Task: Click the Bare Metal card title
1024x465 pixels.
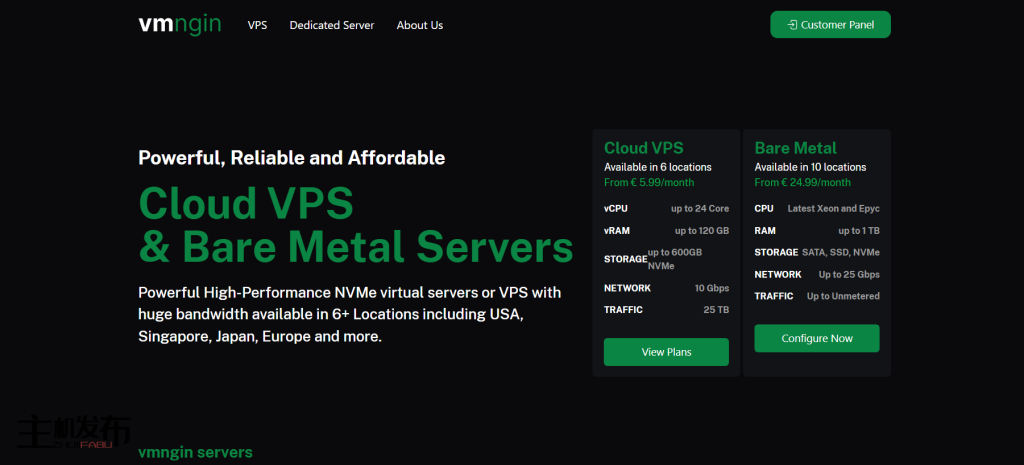Action: 795,149
